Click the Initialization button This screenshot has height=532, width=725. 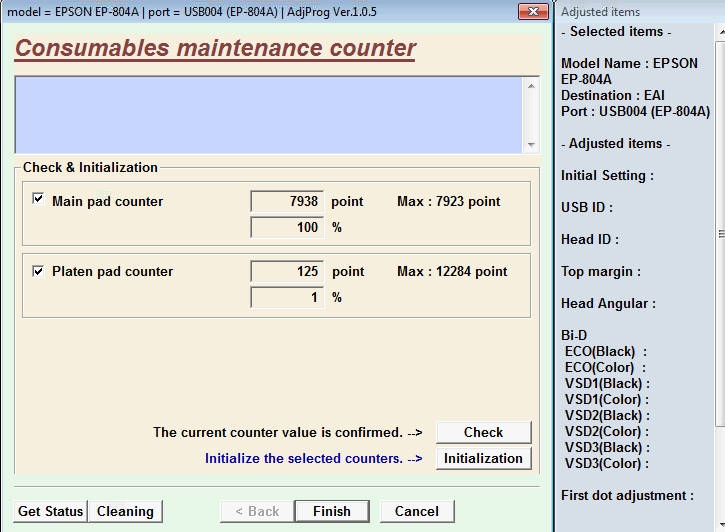484,458
